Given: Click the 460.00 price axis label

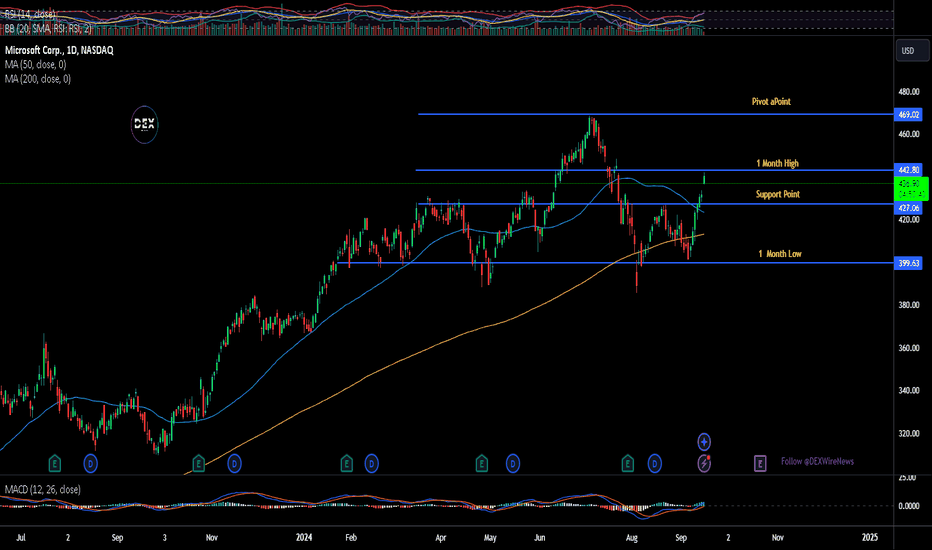Looking at the screenshot, I should point(909,134).
